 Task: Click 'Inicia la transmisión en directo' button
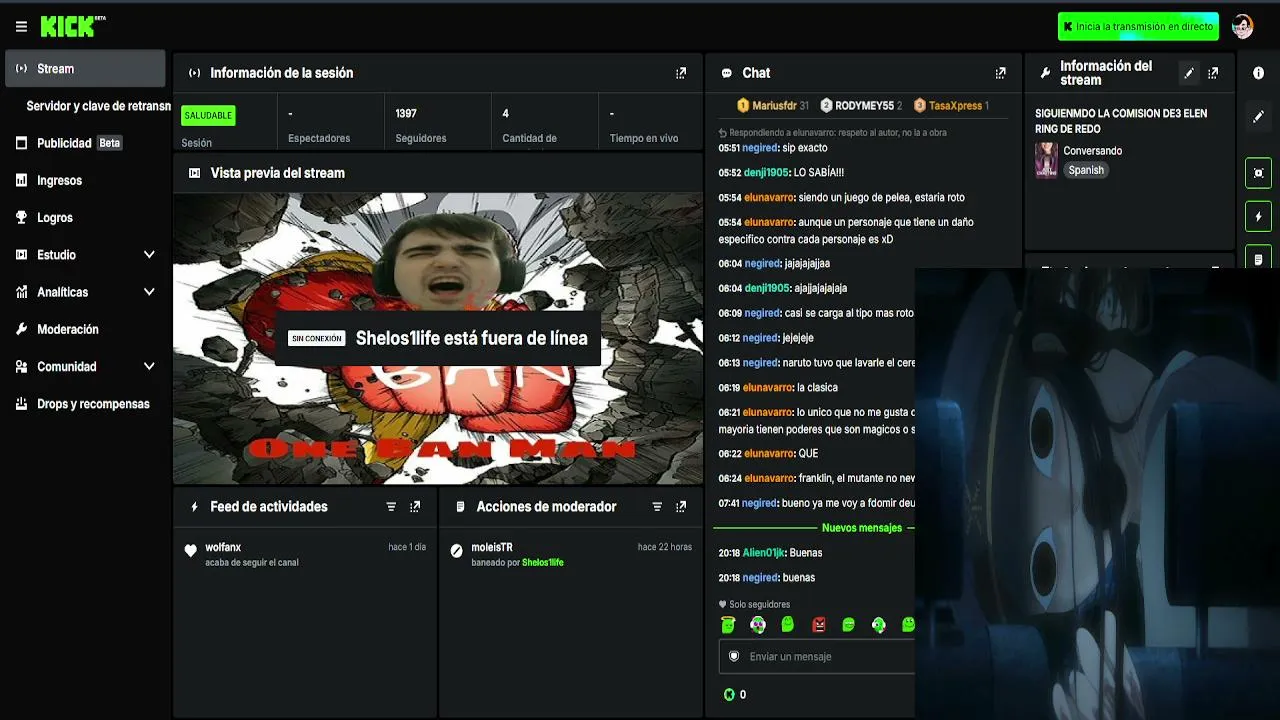click(x=1138, y=27)
